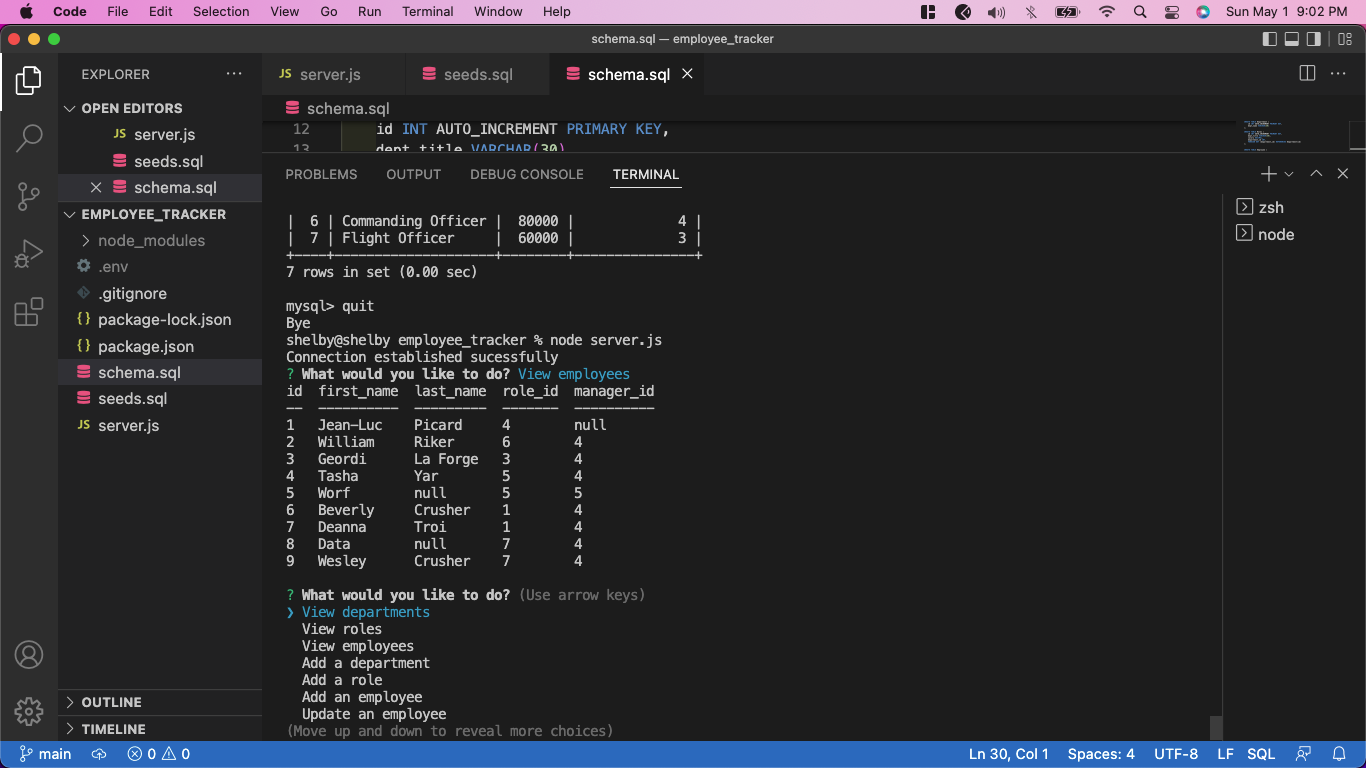Open the Search view
1366x768 pixels.
coord(29,138)
